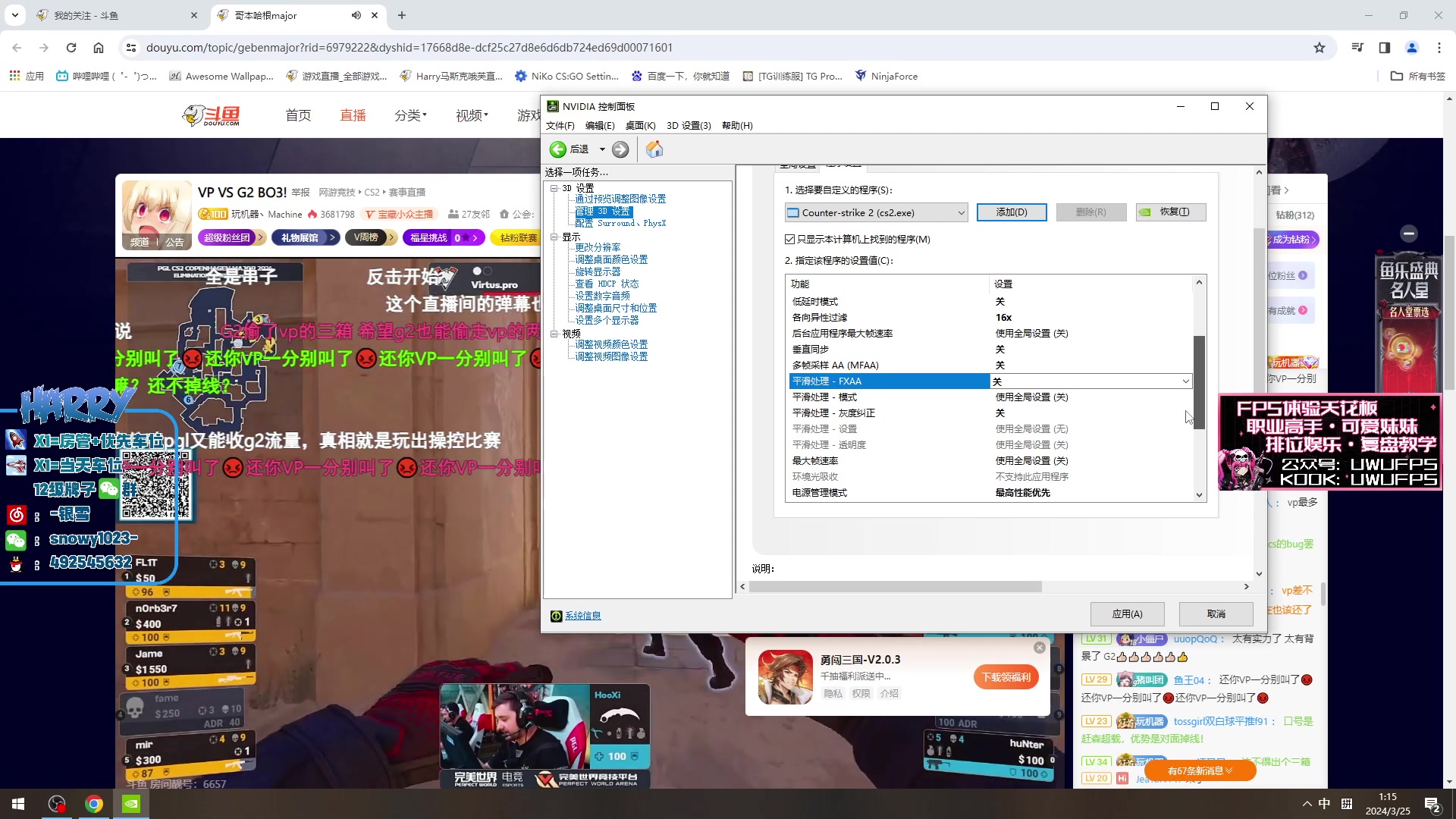Open a new Chrome tab
Screen dimensions: 1456x819
(402, 15)
